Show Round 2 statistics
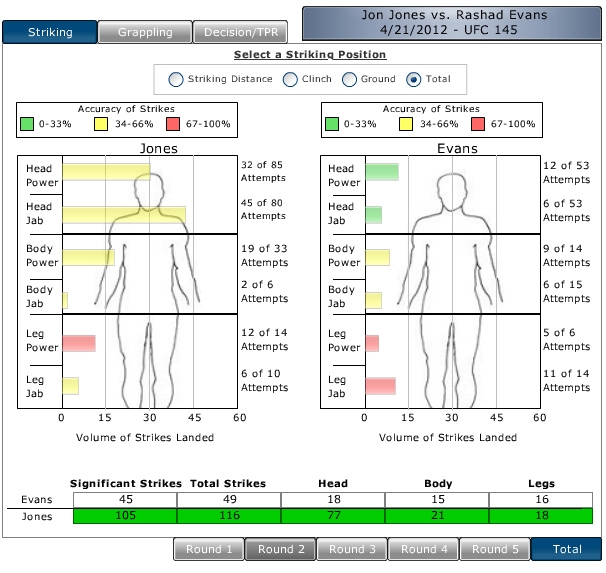The height and width of the screenshot is (573, 606). pos(281,549)
